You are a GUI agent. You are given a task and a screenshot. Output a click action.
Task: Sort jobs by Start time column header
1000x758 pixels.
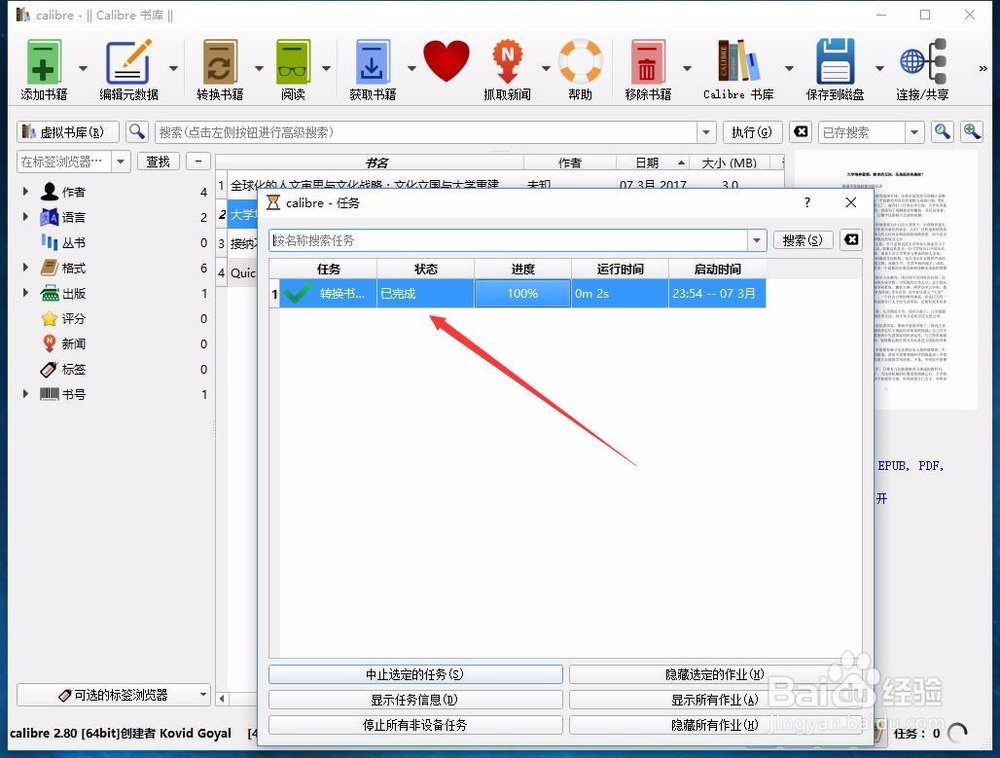click(x=717, y=269)
